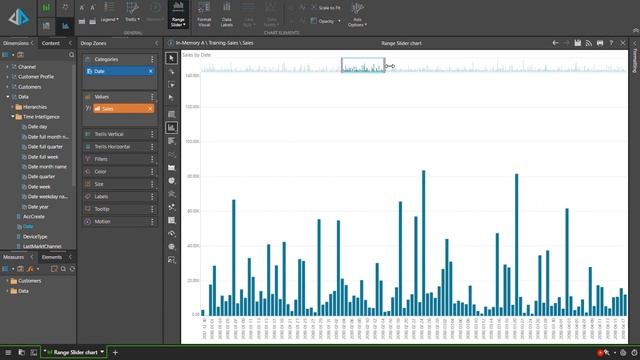The width and height of the screenshot is (640, 360).
Task: Select the DeviceType item
Action: coord(35,237)
